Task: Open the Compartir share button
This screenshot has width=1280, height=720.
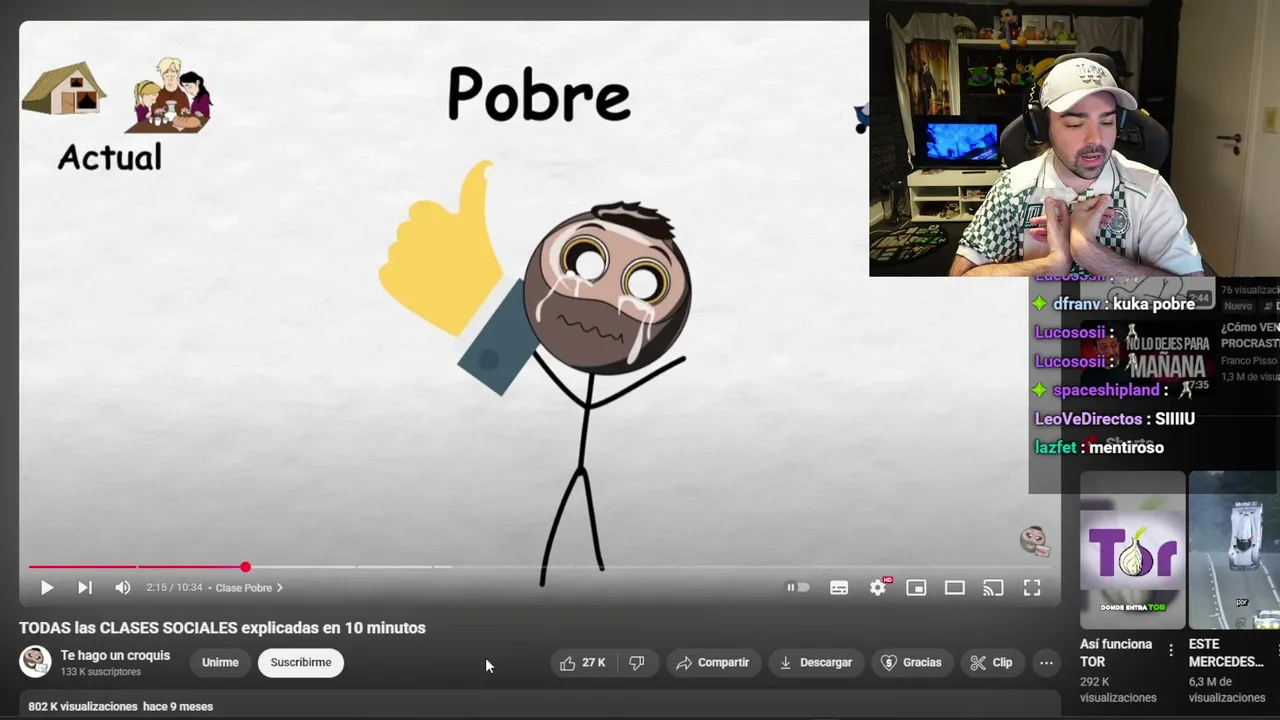Action: click(x=713, y=662)
